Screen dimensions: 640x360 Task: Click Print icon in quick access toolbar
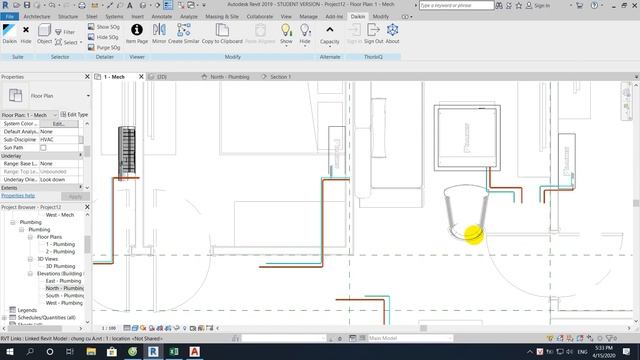click(x=82, y=5)
